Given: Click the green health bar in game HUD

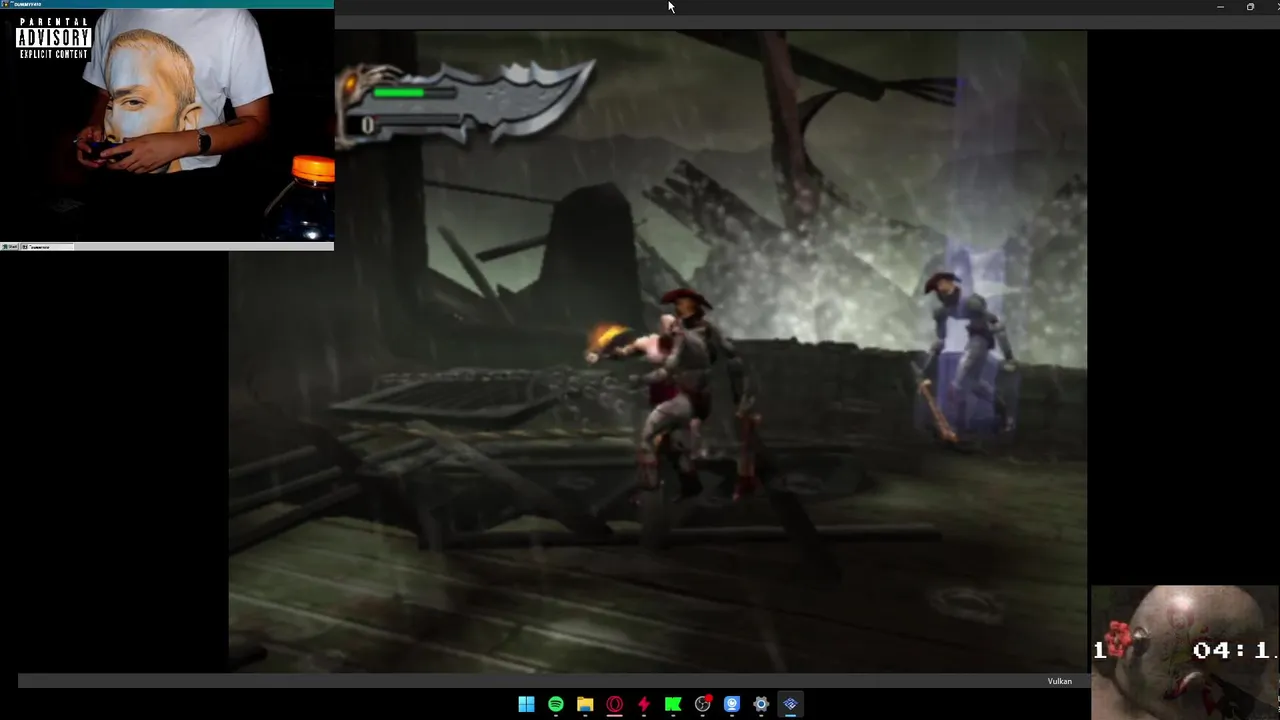Looking at the screenshot, I should (x=399, y=93).
